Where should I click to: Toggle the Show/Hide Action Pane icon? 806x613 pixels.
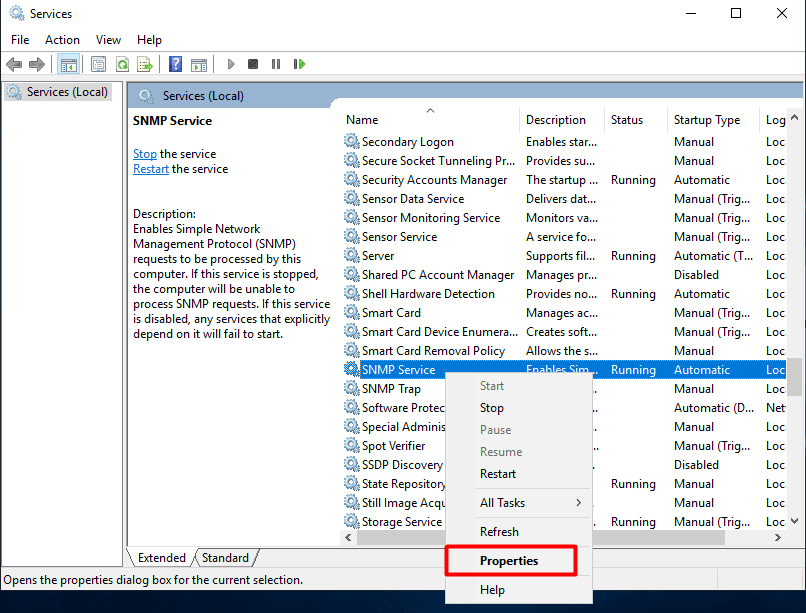[199, 64]
